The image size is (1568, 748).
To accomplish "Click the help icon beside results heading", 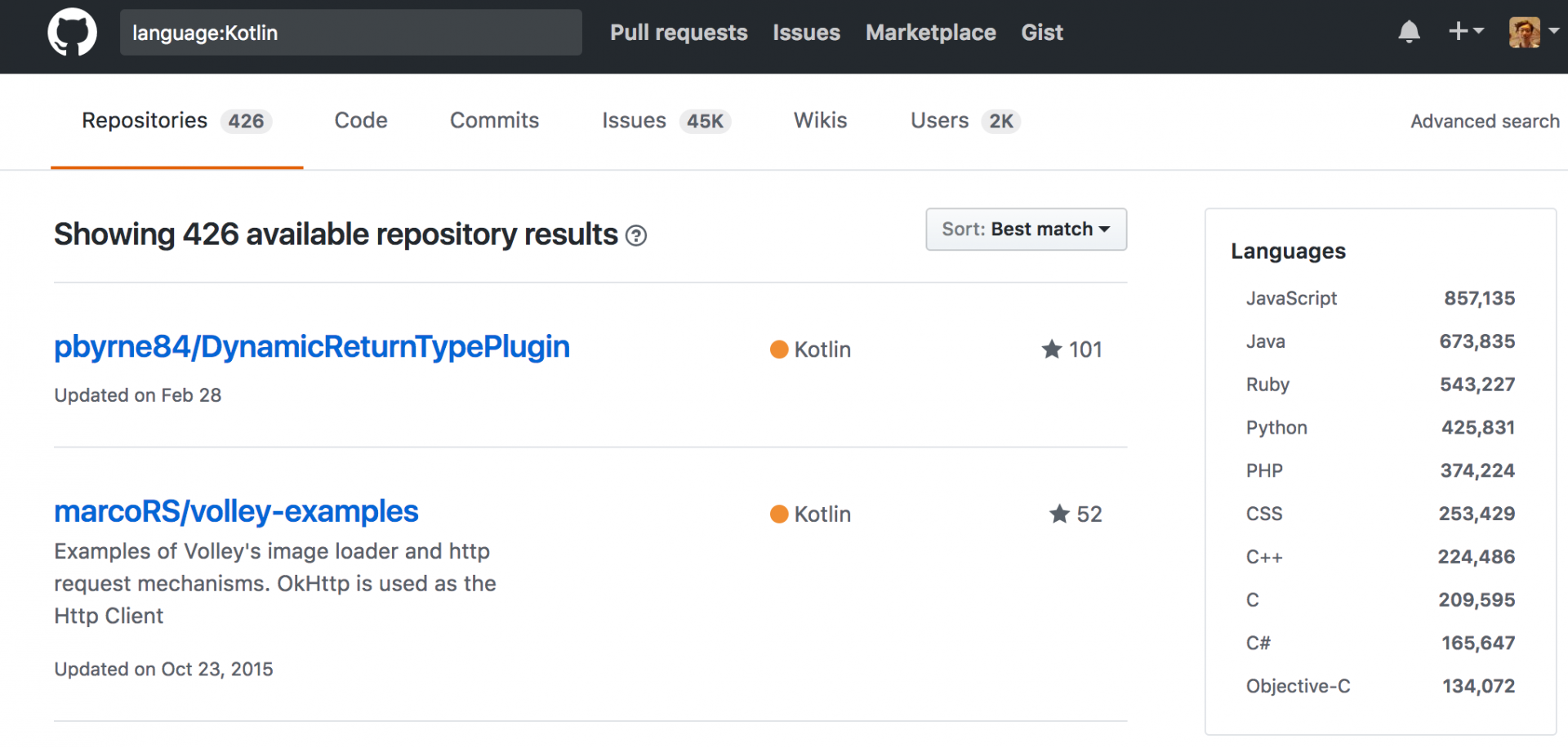I will [x=636, y=236].
